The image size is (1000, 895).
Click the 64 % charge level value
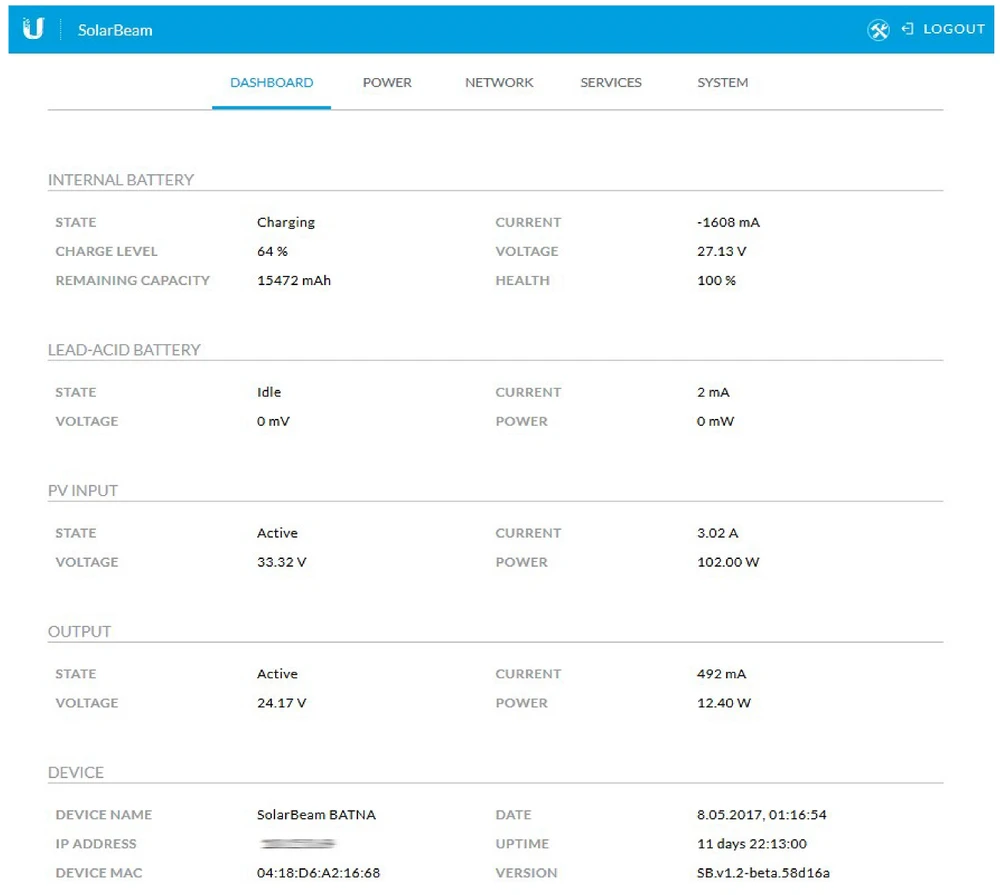tap(272, 251)
